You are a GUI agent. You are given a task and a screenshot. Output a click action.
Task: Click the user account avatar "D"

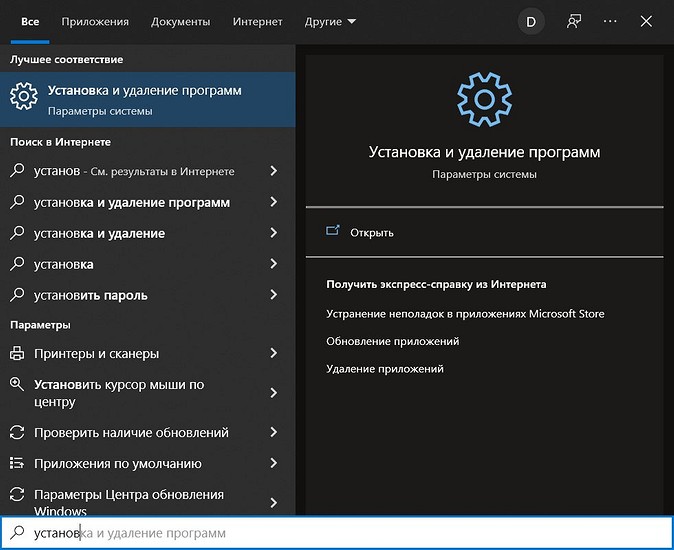coord(530,21)
